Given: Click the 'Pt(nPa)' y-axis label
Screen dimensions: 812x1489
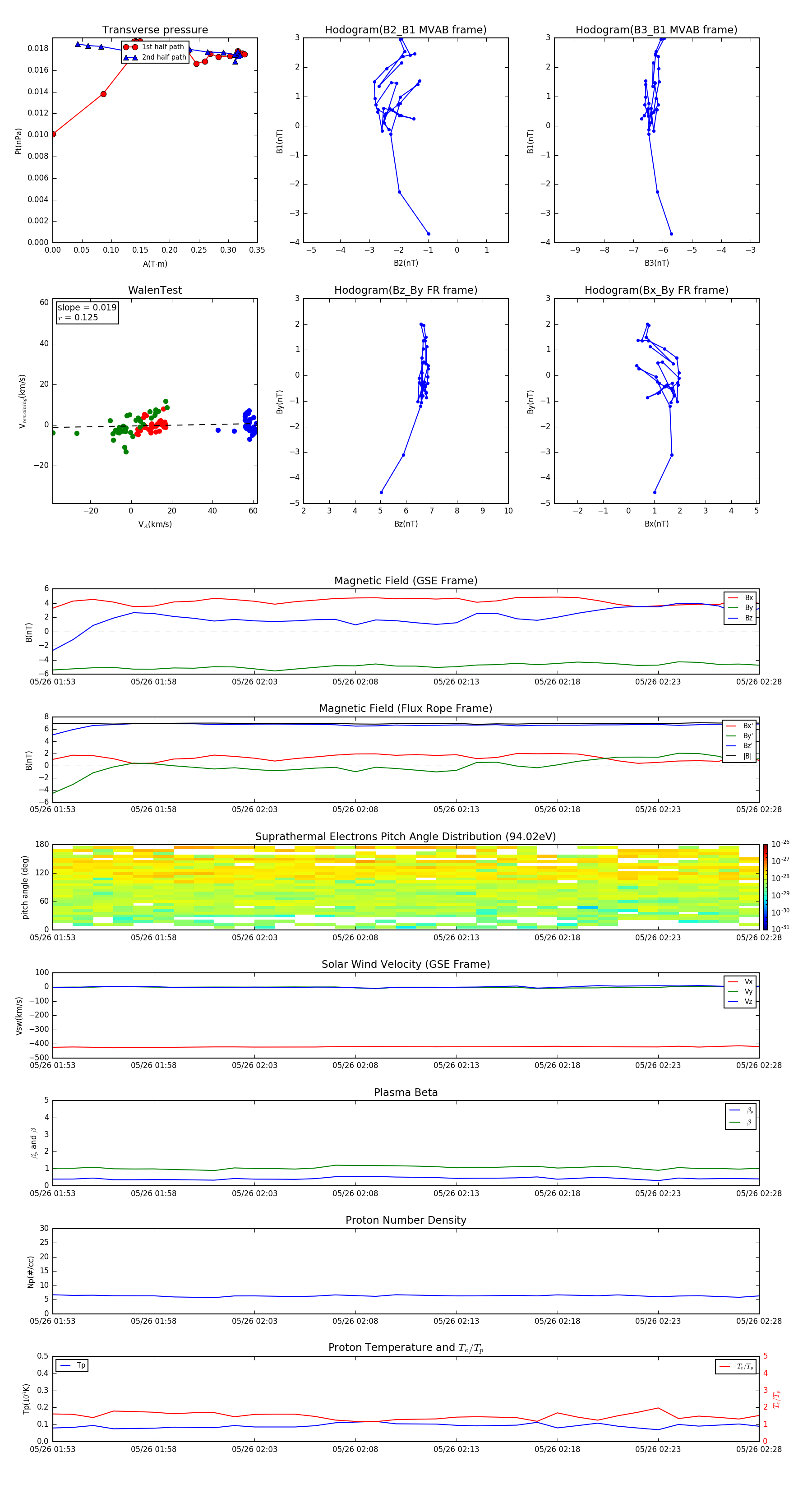Looking at the screenshot, I should pyautogui.click(x=18, y=140).
